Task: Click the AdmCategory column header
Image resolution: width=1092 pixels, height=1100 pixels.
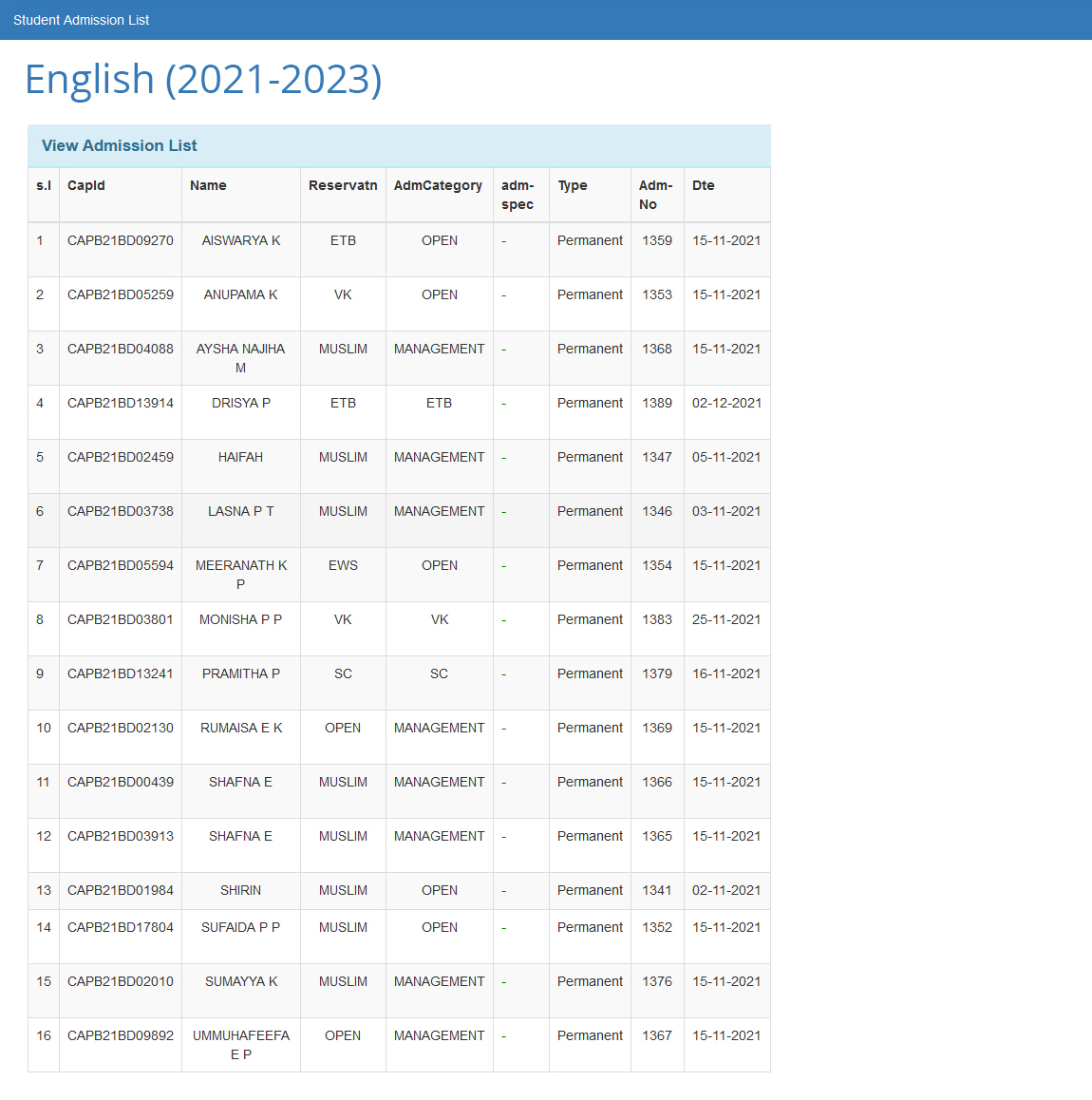Action: tap(438, 185)
